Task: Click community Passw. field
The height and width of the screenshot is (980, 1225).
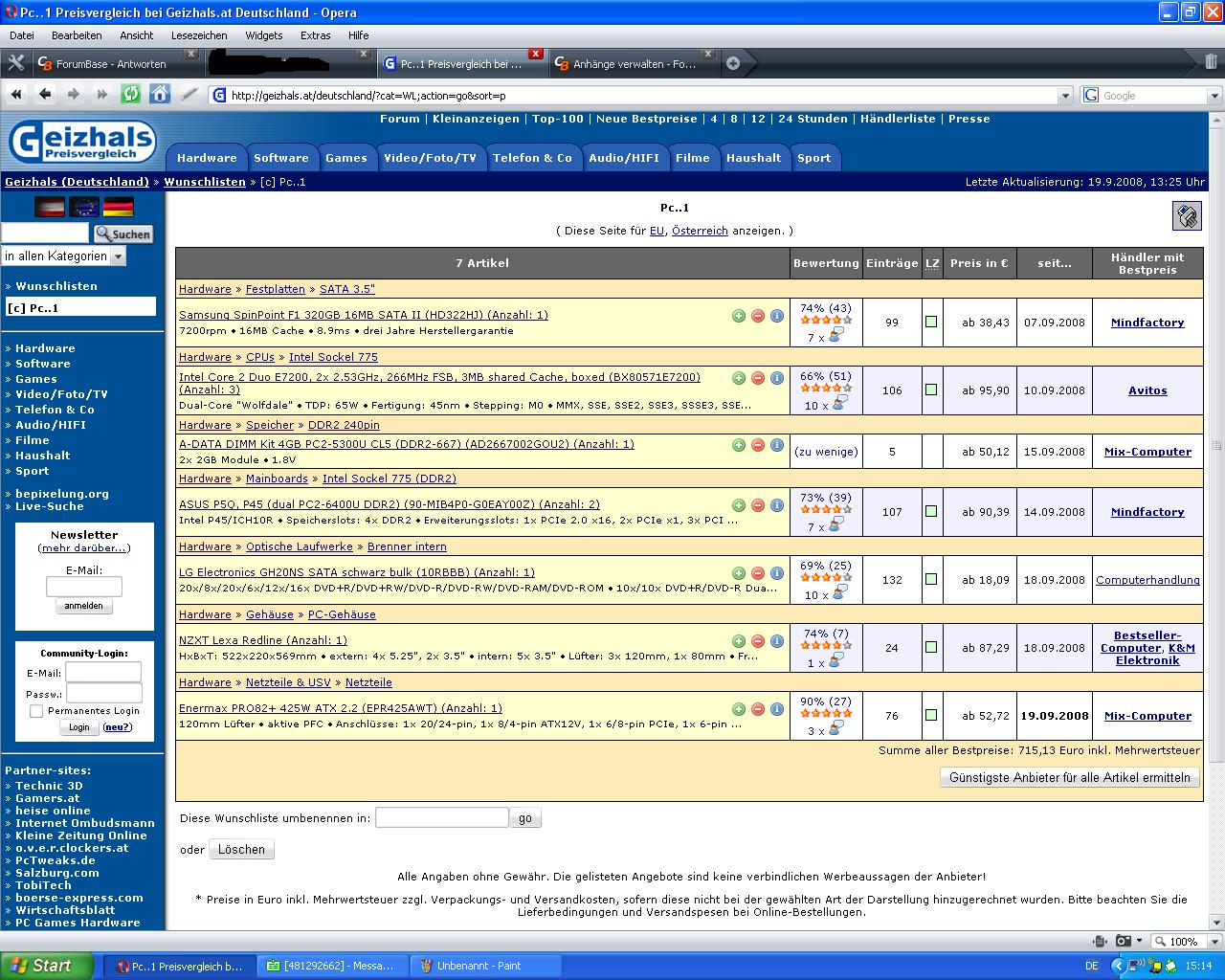Action: click(103, 693)
